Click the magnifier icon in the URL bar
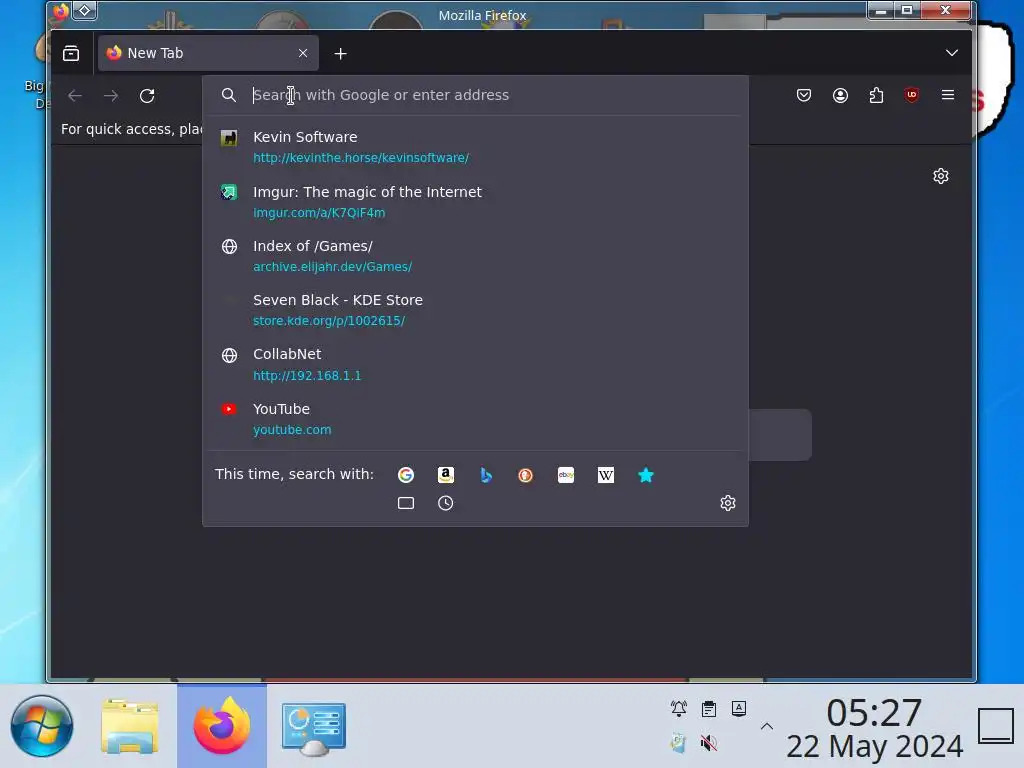1024x768 pixels. tap(229, 95)
